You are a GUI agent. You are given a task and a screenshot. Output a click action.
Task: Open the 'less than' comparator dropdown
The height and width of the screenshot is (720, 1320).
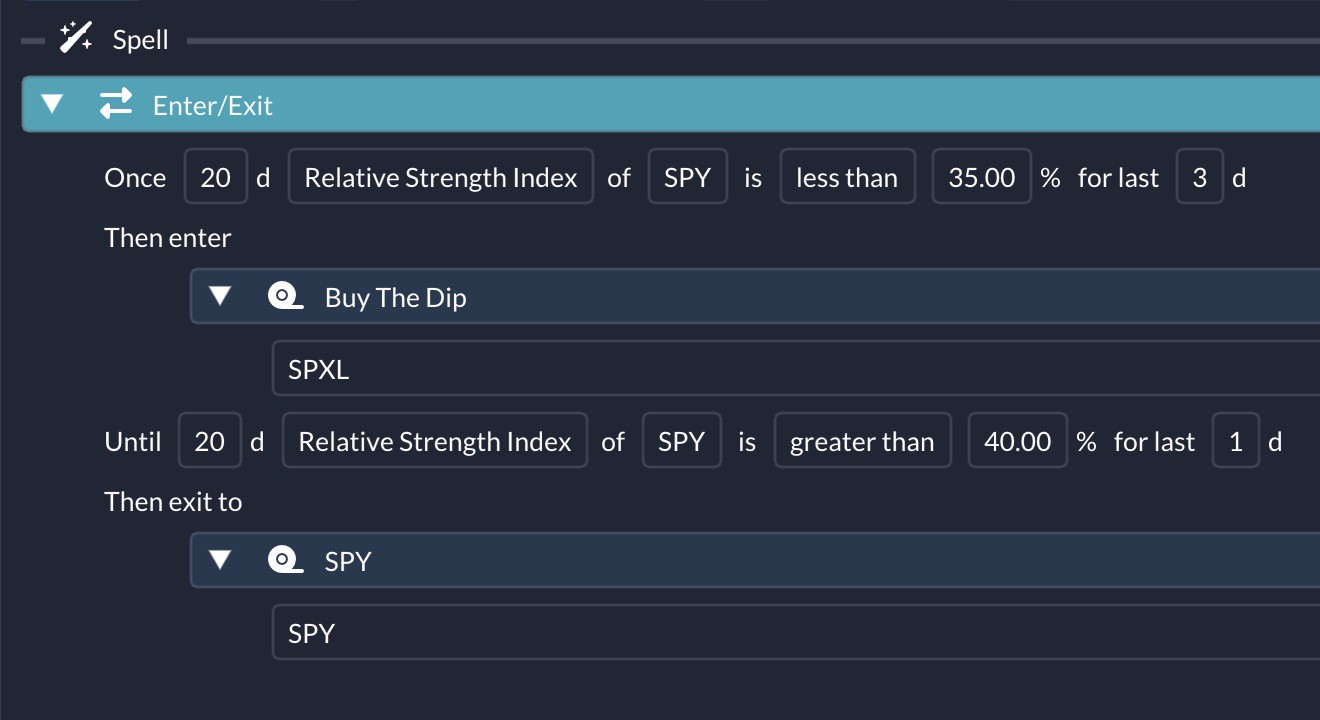click(847, 177)
